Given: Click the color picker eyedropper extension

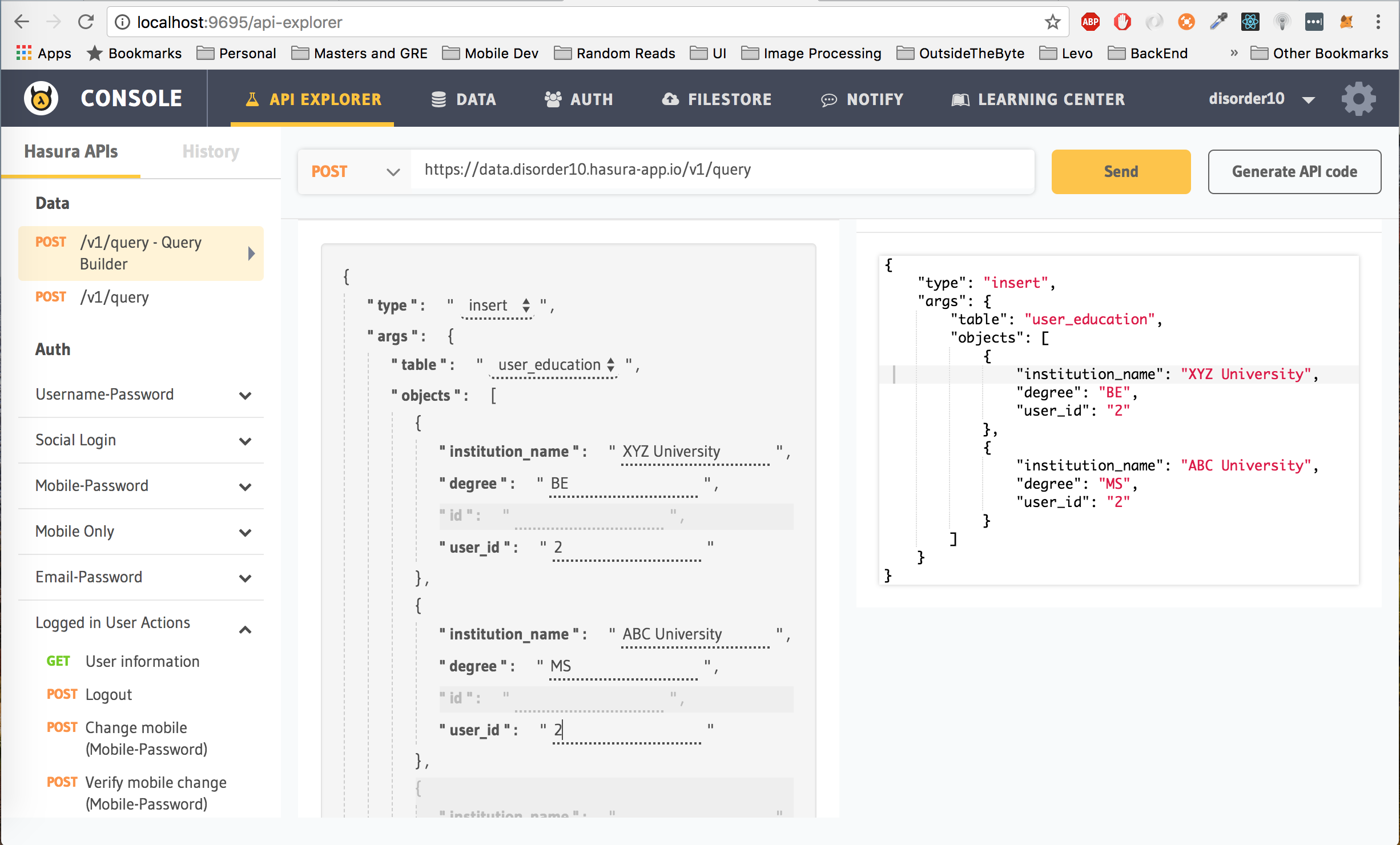Looking at the screenshot, I should click(x=1218, y=22).
